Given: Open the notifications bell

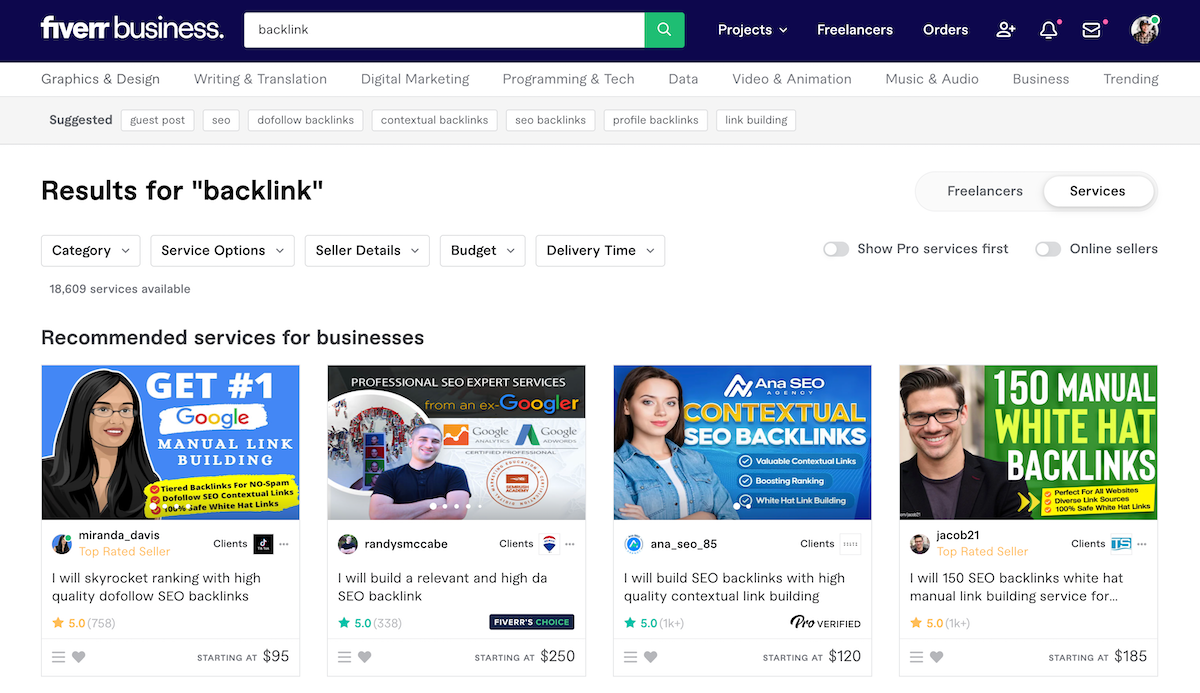Looking at the screenshot, I should coord(1049,30).
